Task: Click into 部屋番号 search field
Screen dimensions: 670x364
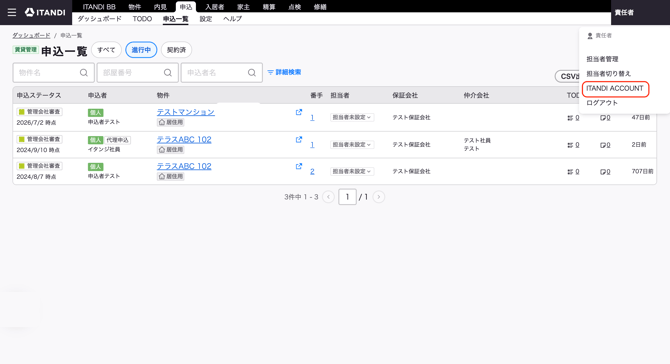Action: click(x=138, y=73)
